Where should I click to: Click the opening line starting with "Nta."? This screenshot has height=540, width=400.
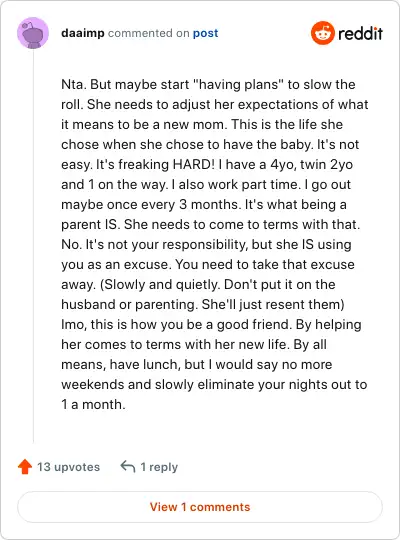click(208, 84)
